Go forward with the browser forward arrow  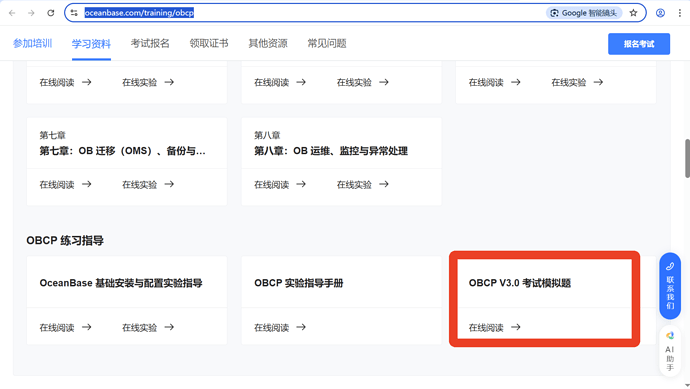[x=31, y=13]
